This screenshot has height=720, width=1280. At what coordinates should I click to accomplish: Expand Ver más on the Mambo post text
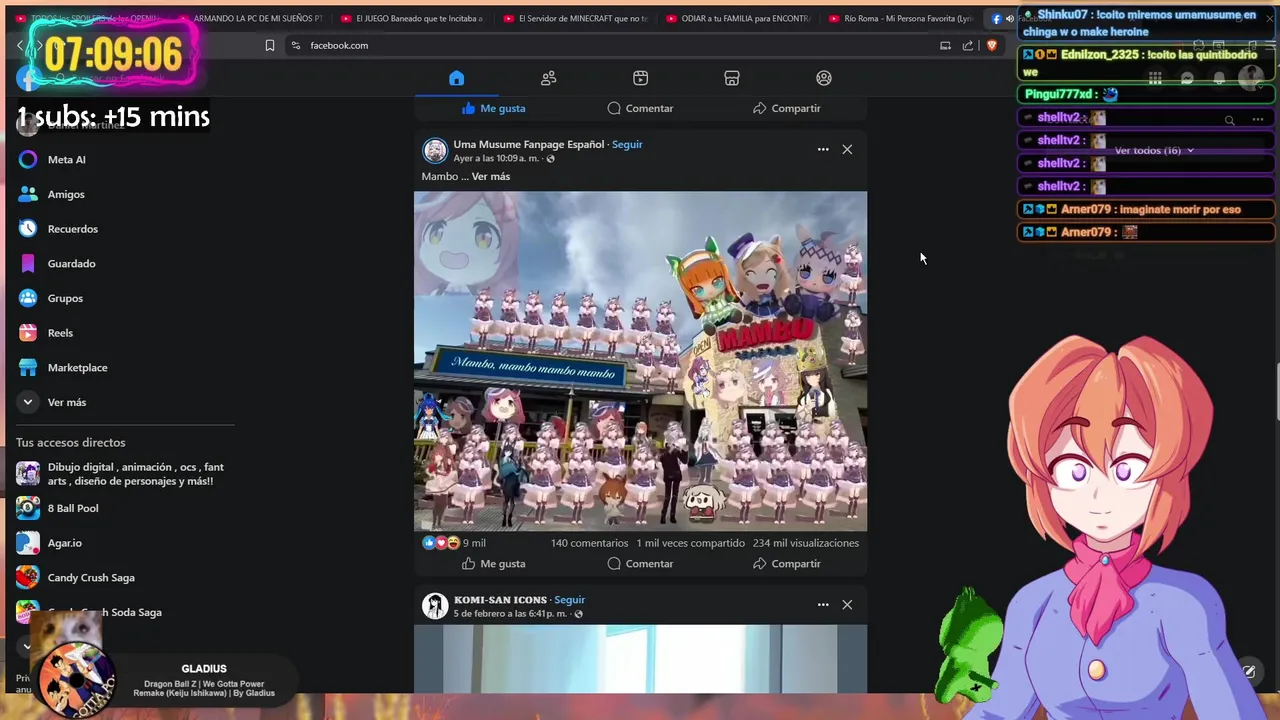tap(491, 176)
